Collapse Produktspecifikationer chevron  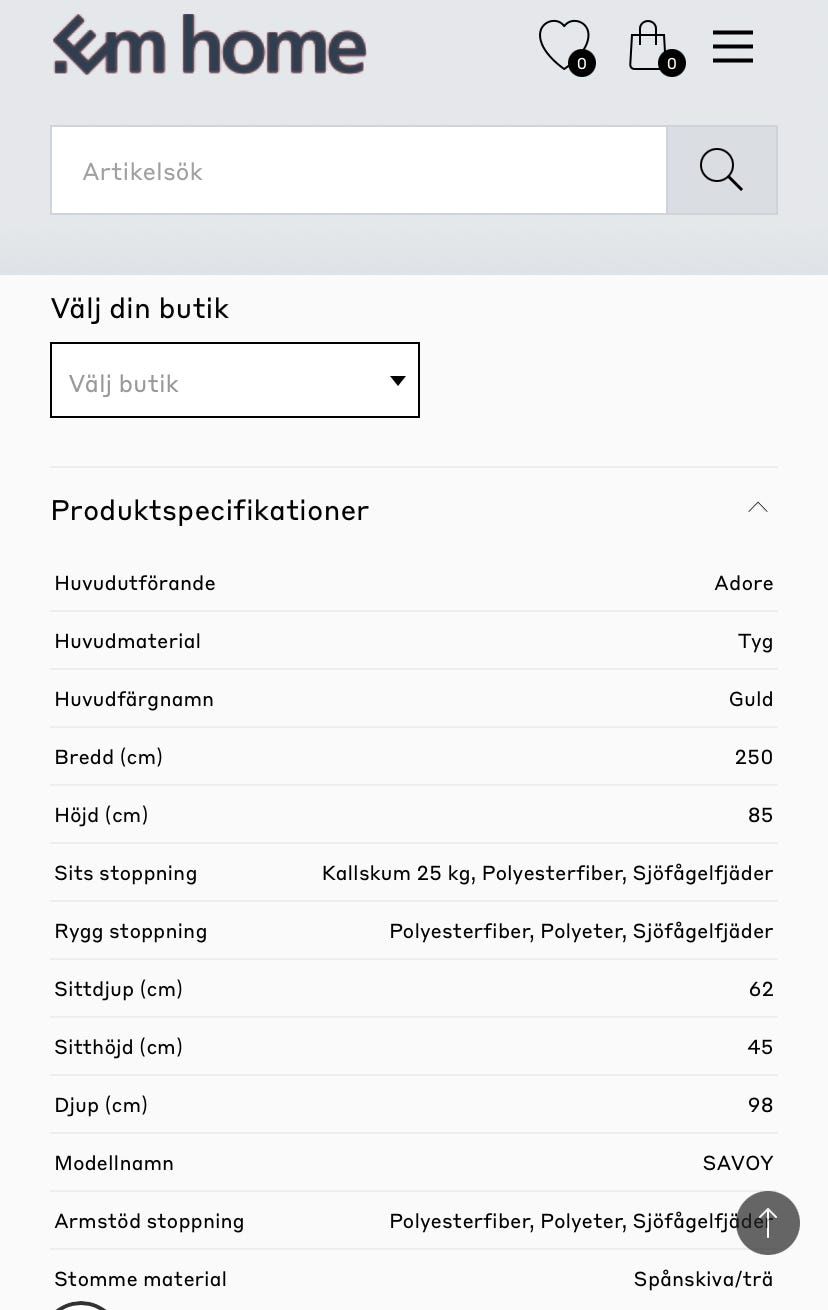coord(758,507)
